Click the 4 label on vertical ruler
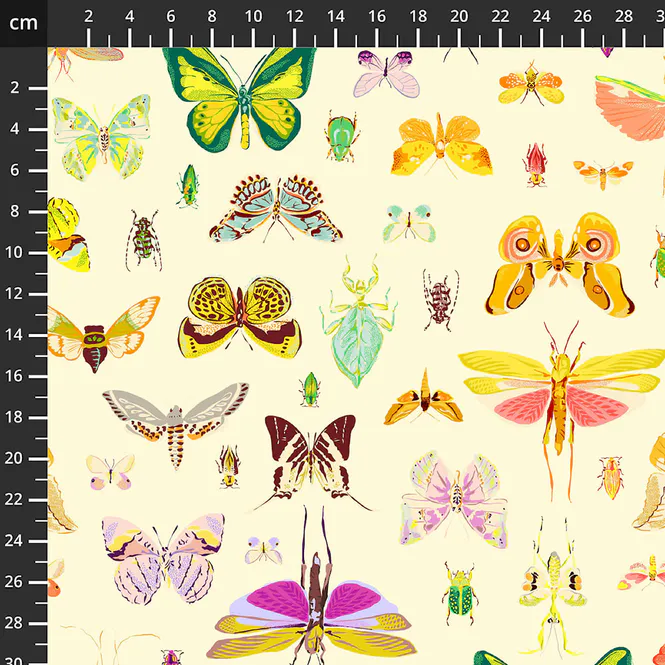Viewport: 665px width, 665px height. pyautogui.click(x=15, y=129)
